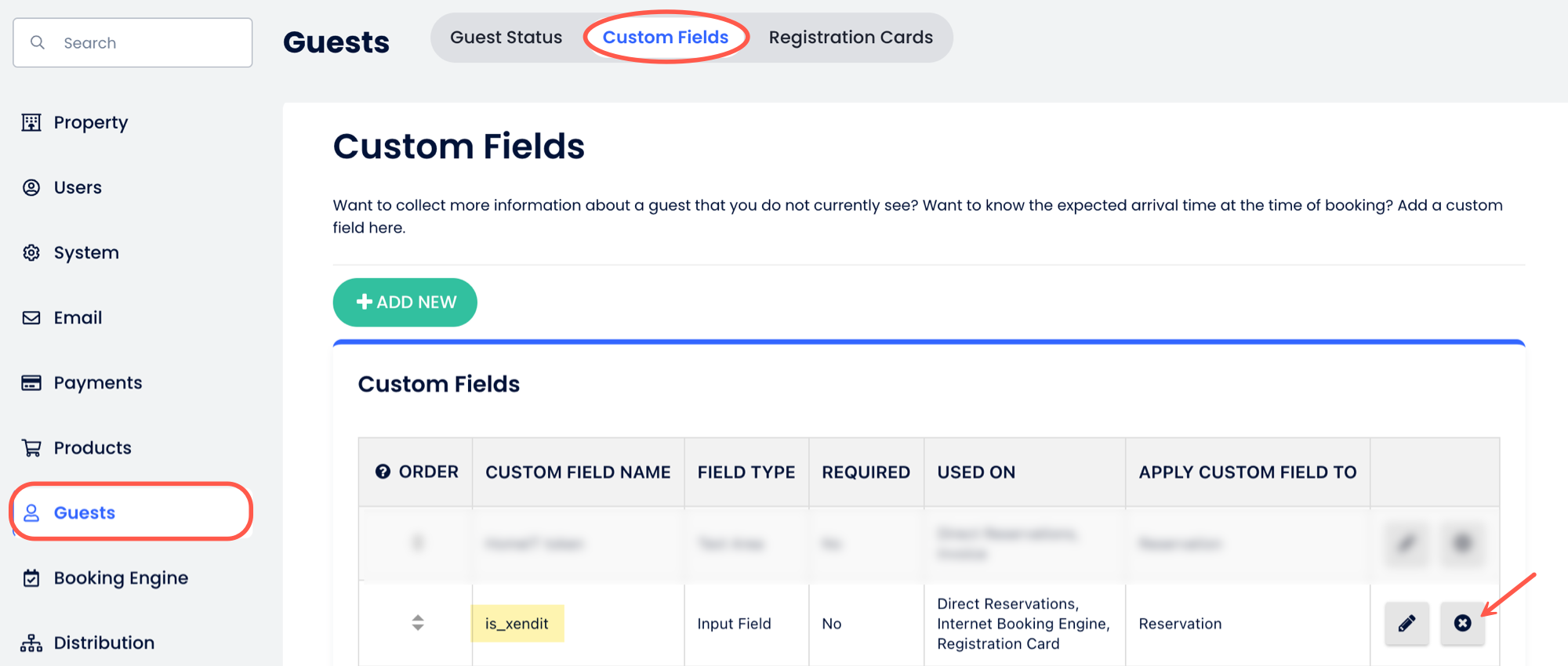The width and height of the screenshot is (1568, 666).
Task: Open the Registration Cards tab
Action: coord(851,38)
